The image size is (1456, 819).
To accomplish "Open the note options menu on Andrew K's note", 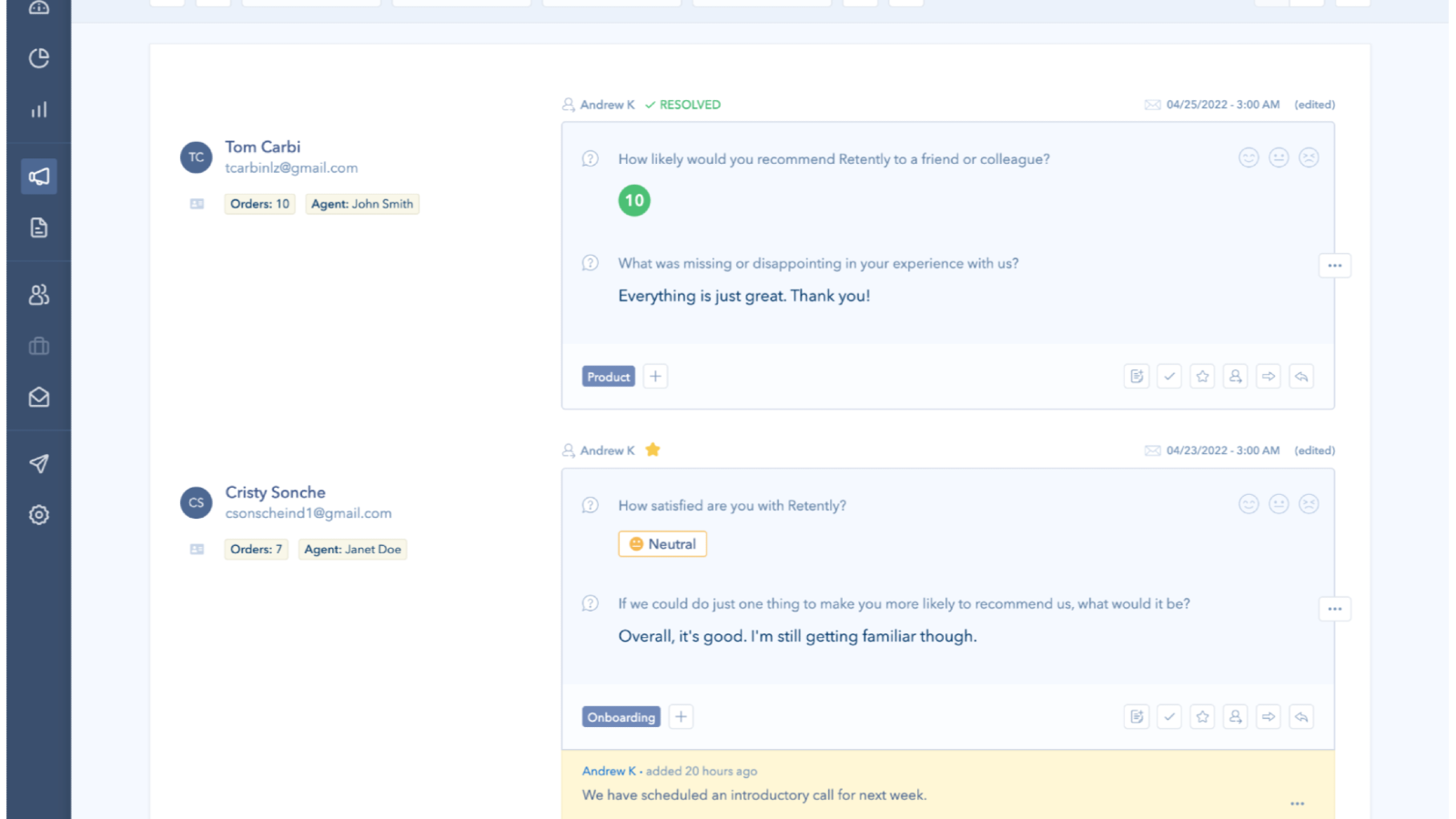I will coord(1297,804).
